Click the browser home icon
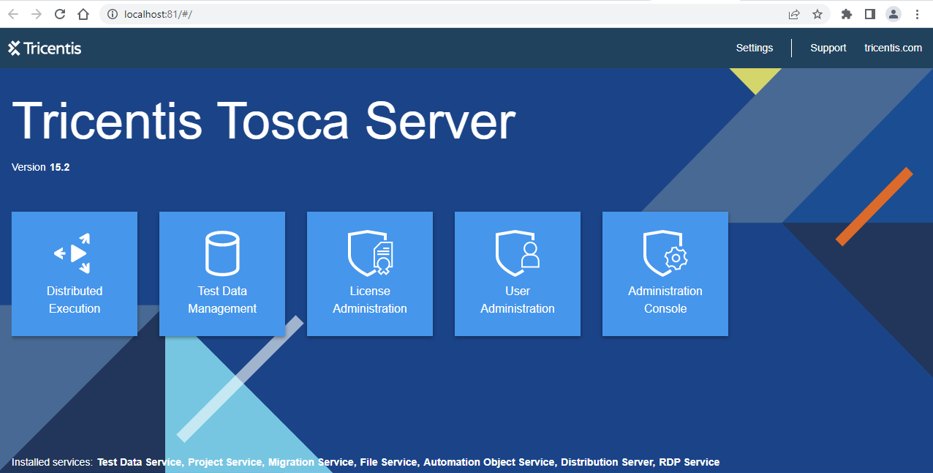The height and width of the screenshot is (473, 933). point(83,14)
